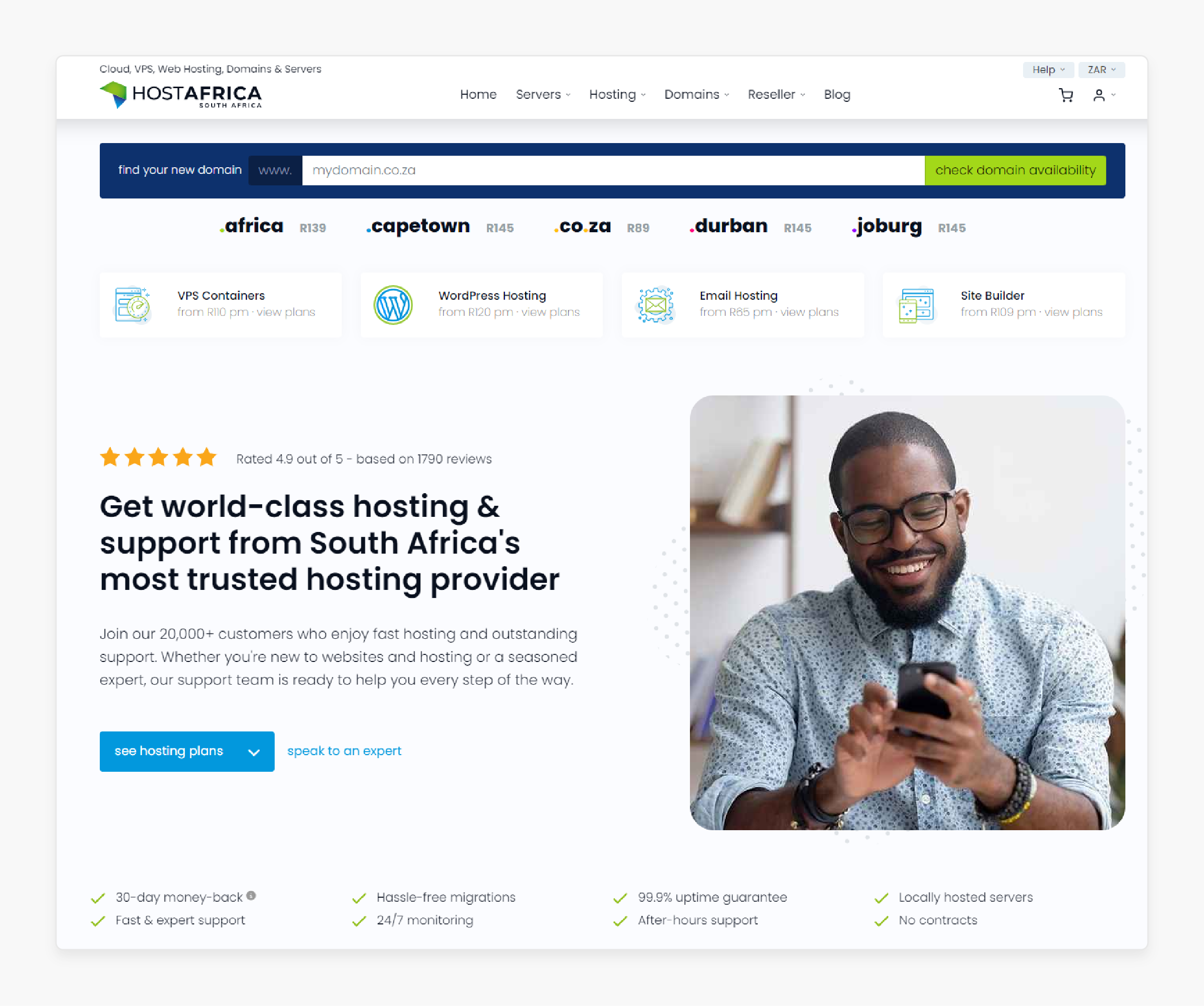Click the Help dropdown icon

click(x=1063, y=70)
